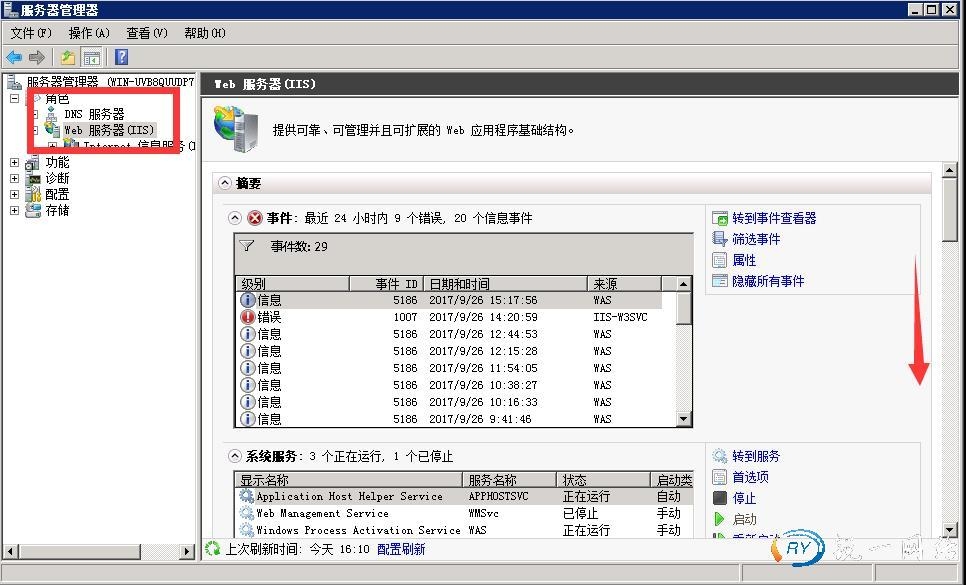Click the Up one level folder icon
This screenshot has height=585, width=966.
[68, 58]
